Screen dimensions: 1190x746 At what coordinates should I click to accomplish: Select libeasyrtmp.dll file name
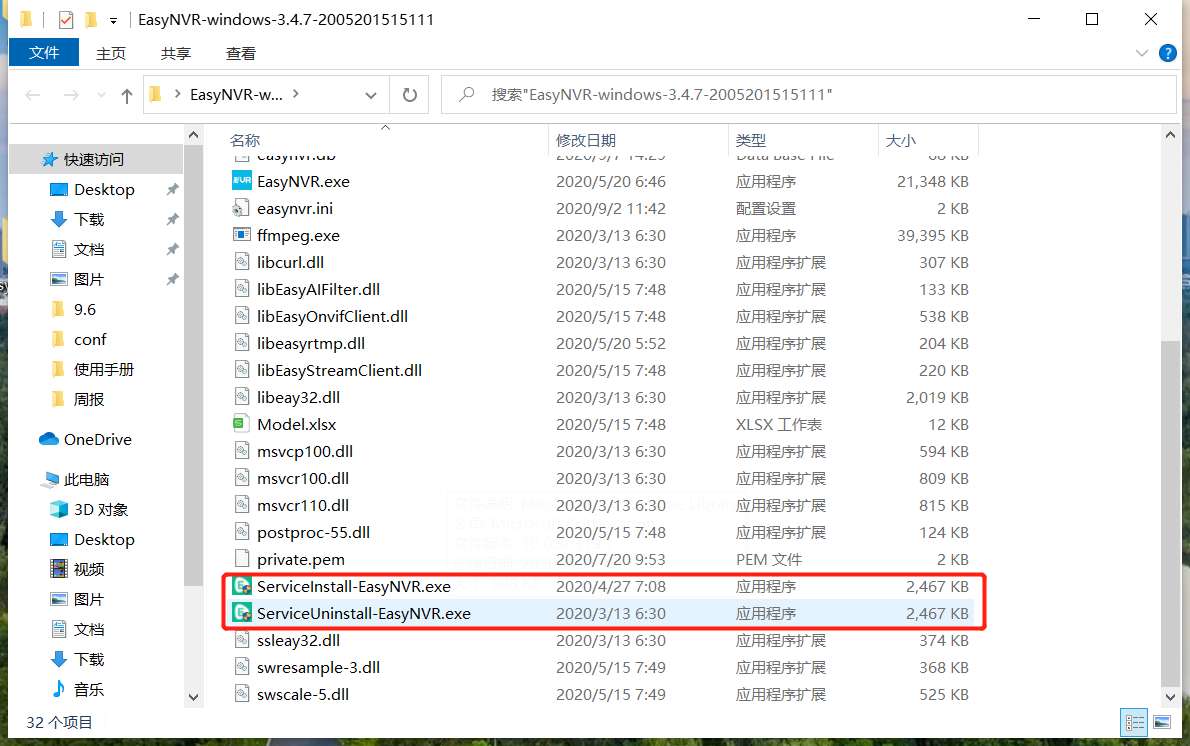310,343
